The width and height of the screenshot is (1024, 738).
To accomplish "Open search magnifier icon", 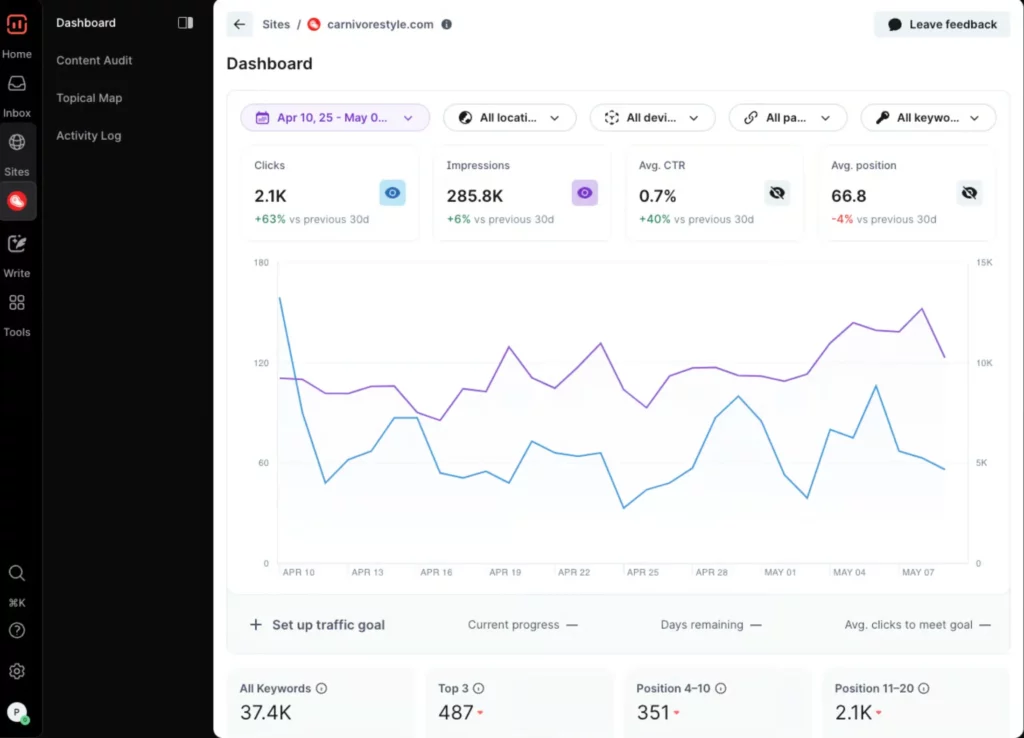I will (x=17, y=573).
